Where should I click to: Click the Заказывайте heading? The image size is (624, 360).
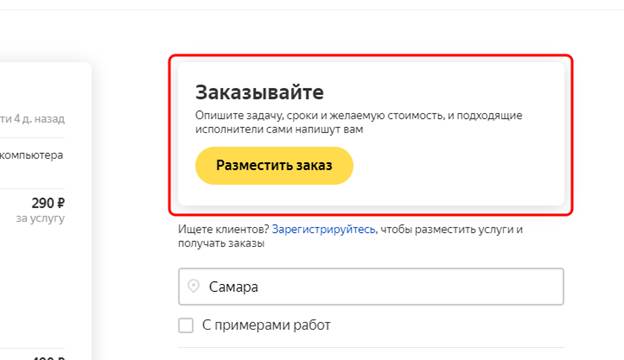[x=259, y=92]
